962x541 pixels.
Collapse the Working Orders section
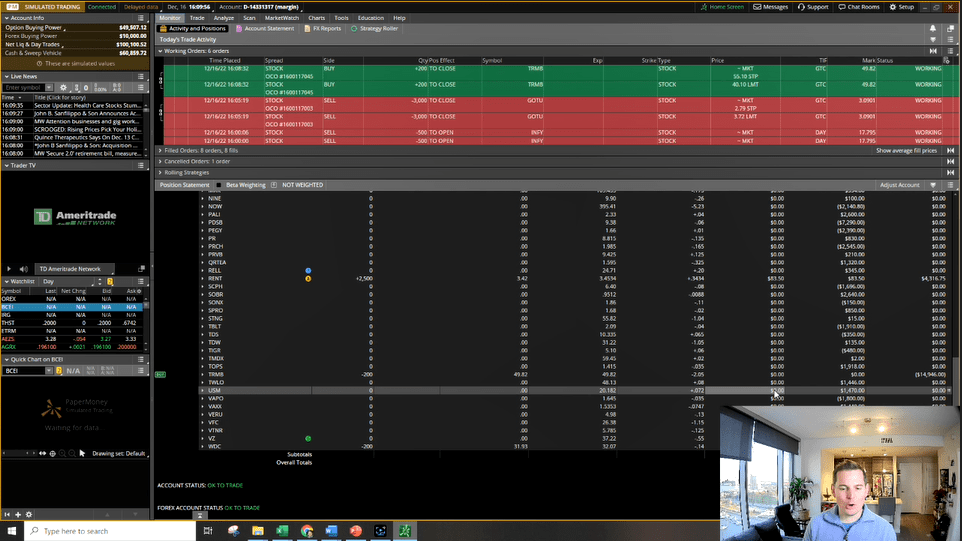(161, 50)
